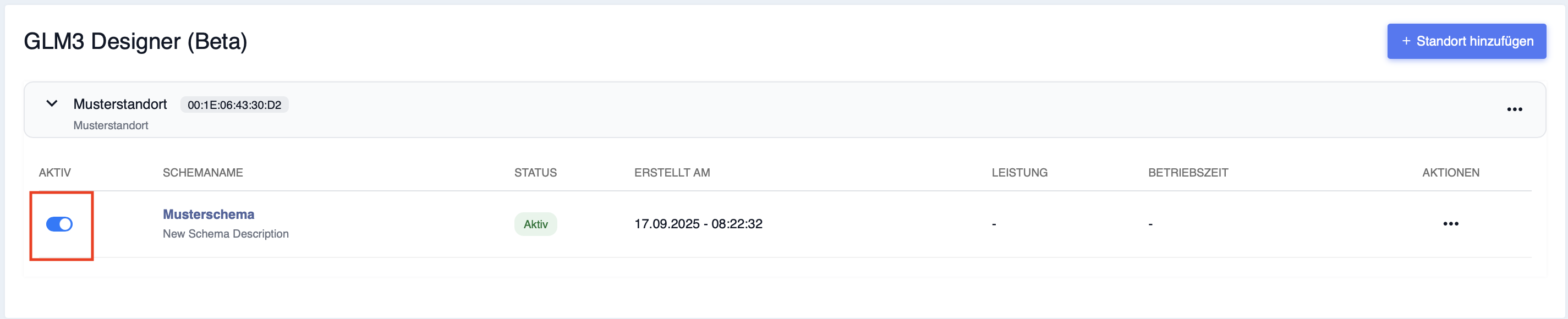Click the GLM3 Designer (Beta) heading
Viewport: 1568px width, 319px height.
[136, 41]
